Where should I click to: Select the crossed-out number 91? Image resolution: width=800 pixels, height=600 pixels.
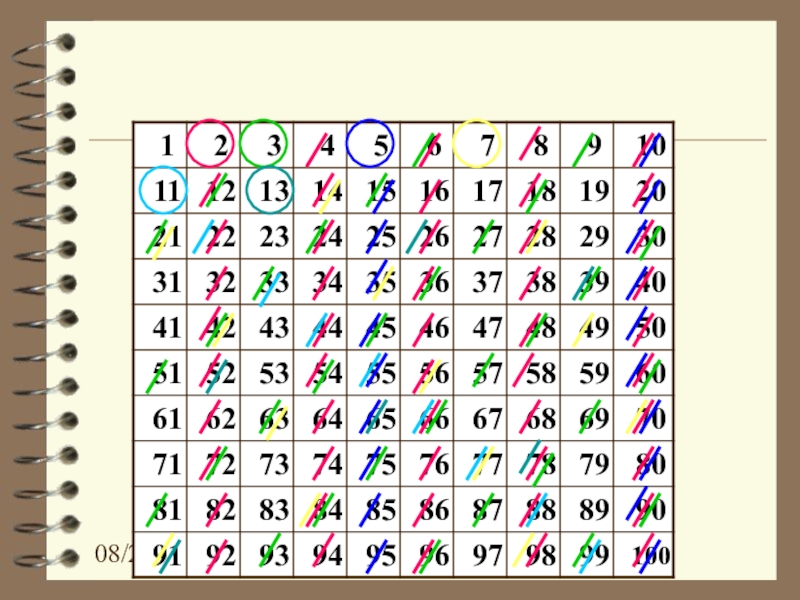(x=160, y=554)
